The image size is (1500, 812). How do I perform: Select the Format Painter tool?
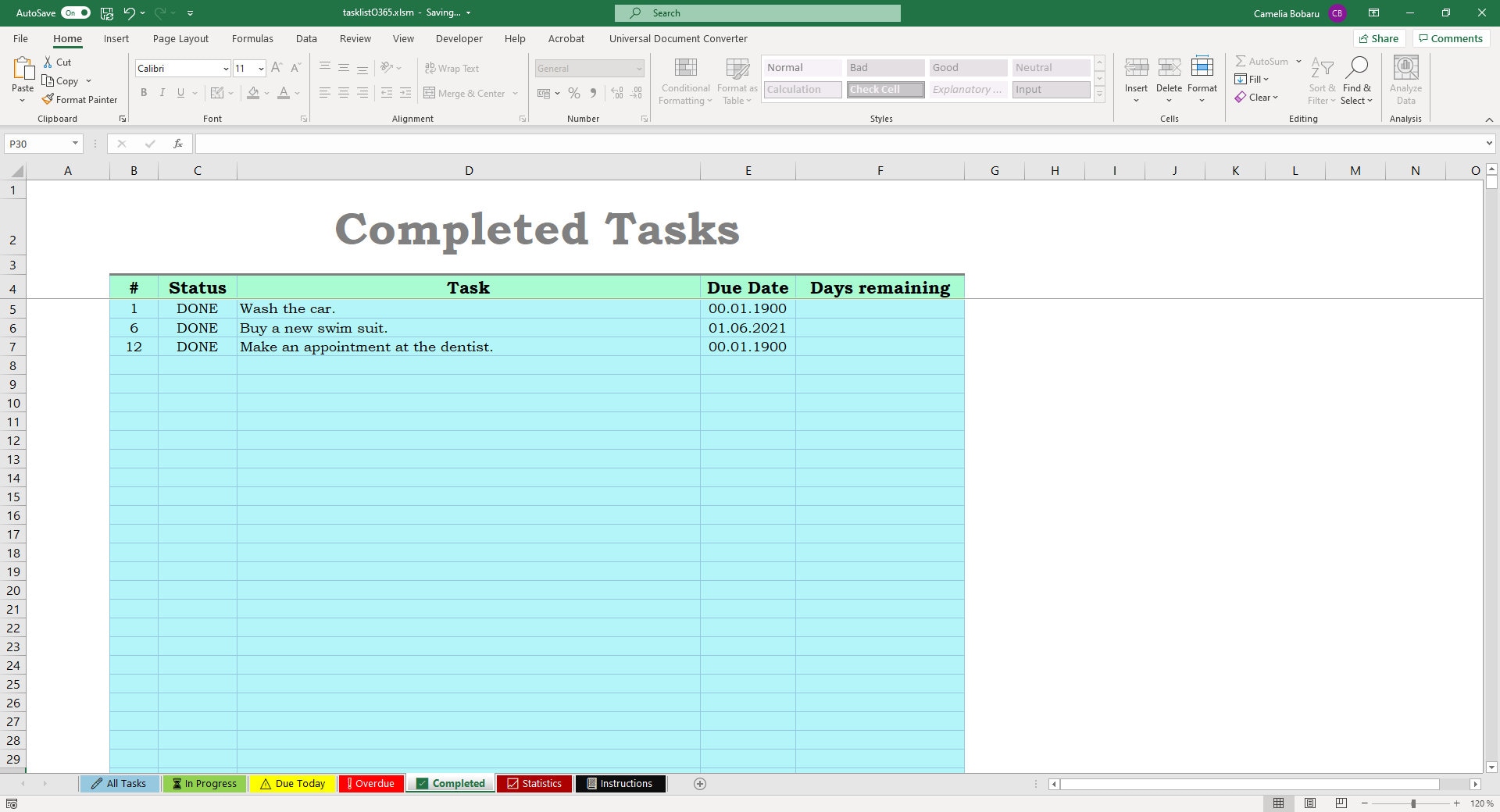click(x=80, y=99)
